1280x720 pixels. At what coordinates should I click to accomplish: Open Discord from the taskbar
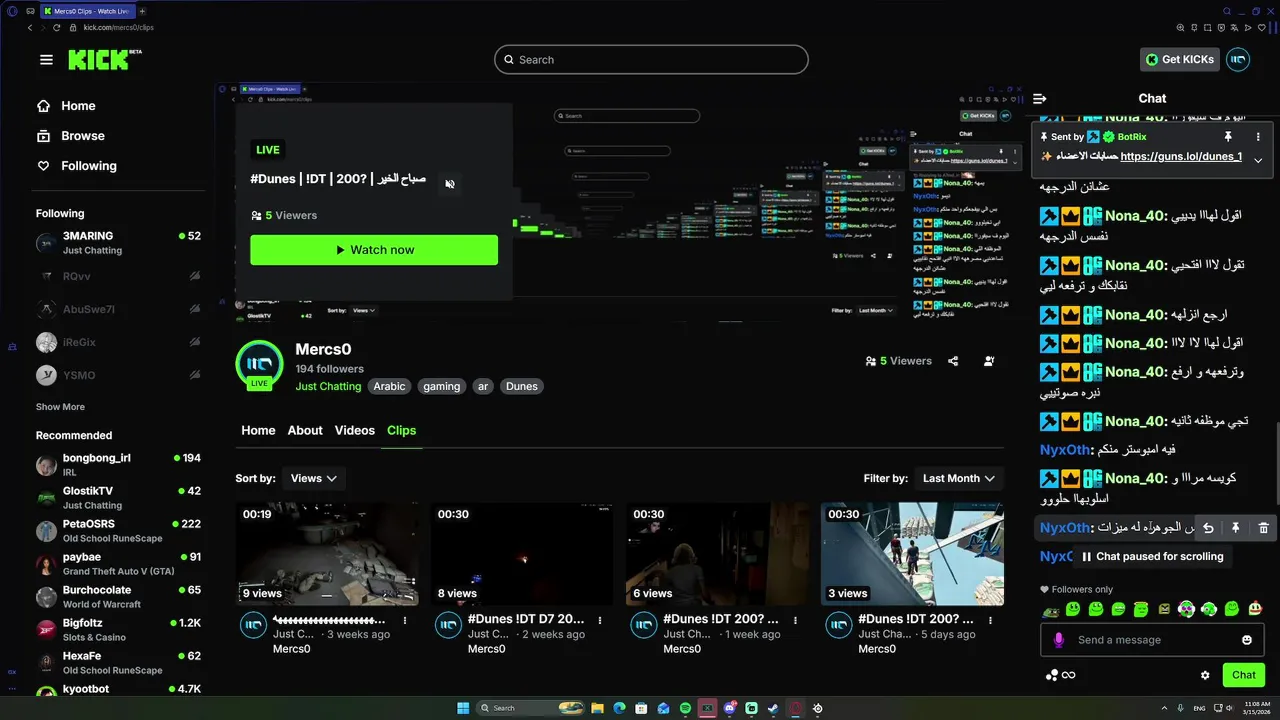pos(730,708)
